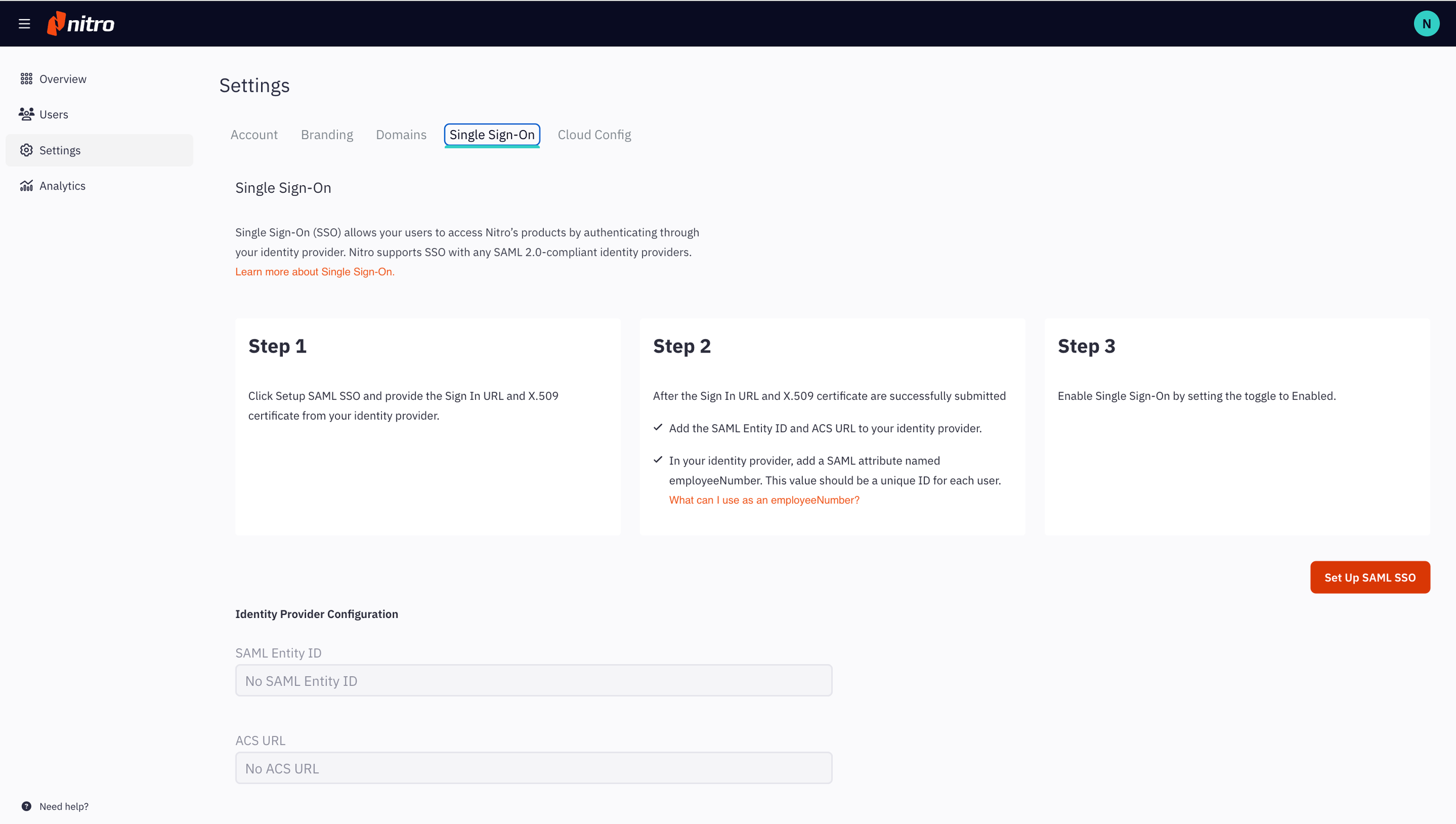Image resolution: width=1456 pixels, height=824 pixels.
Task: Open the employeeNumber help link
Action: (x=764, y=500)
